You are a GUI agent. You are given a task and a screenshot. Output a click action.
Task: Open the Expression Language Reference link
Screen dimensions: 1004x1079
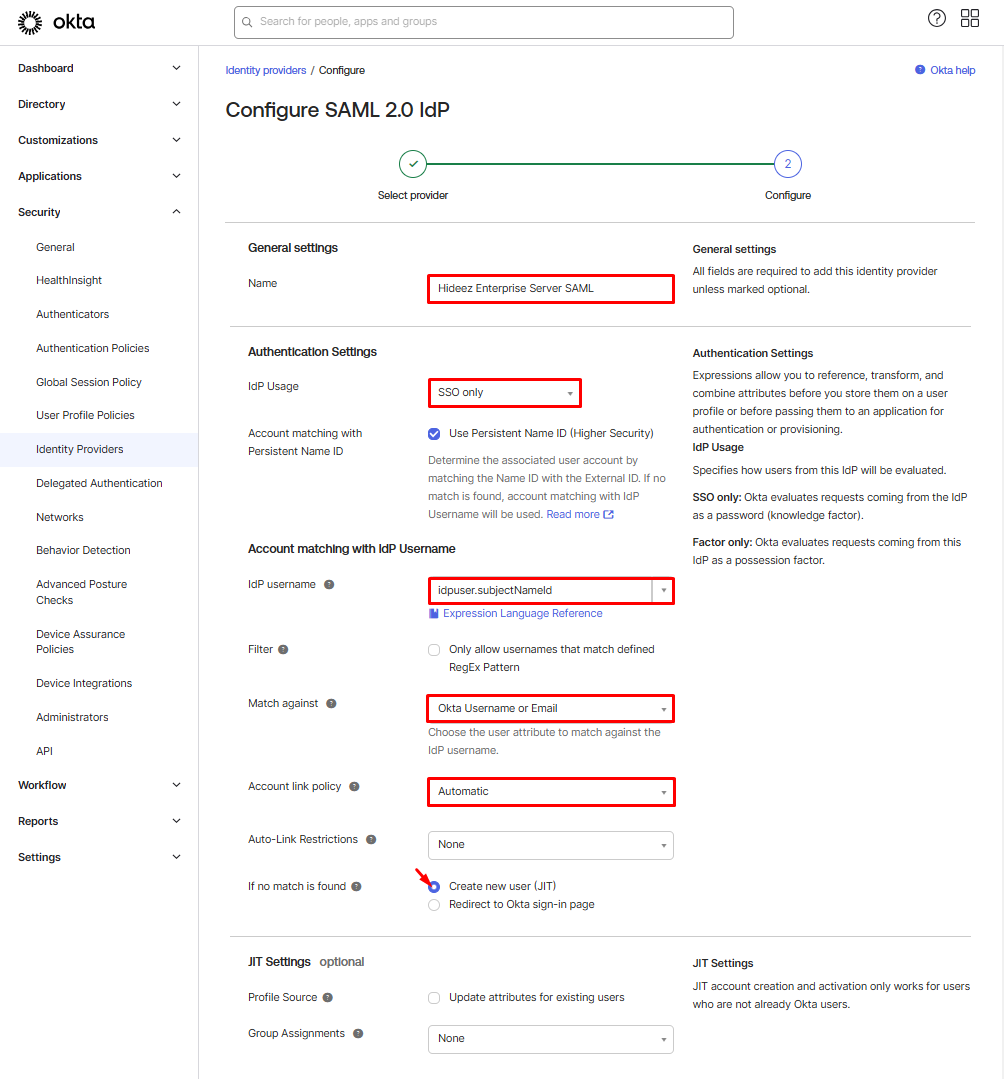click(522, 613)
